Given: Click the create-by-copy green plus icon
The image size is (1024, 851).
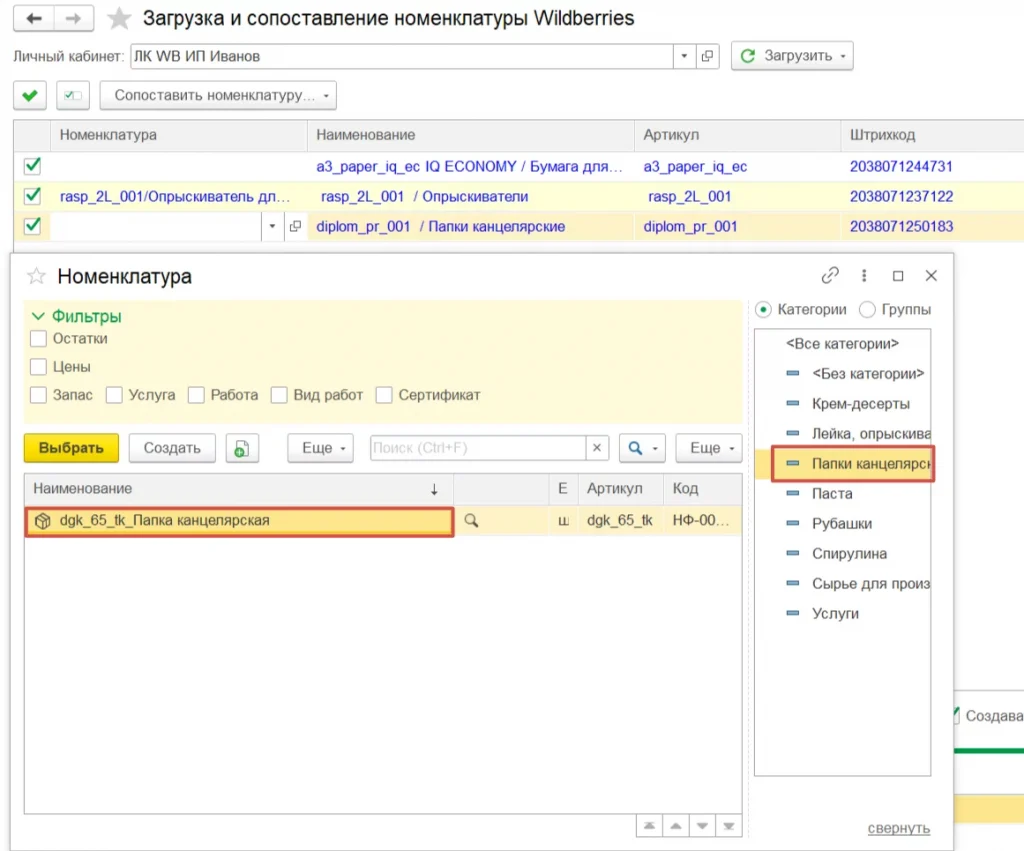Looking at the screenshot, I should click(x=241, y=448).
